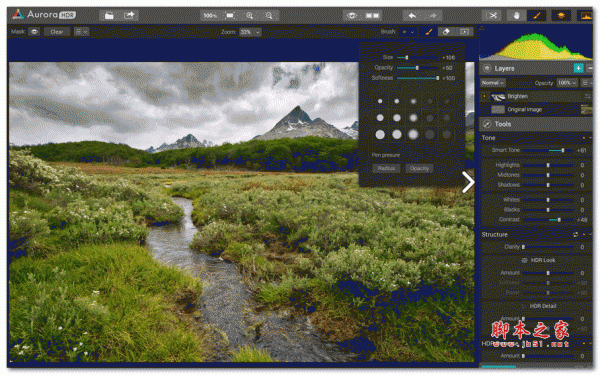Collapse the Tools panel header

(536, 124)
